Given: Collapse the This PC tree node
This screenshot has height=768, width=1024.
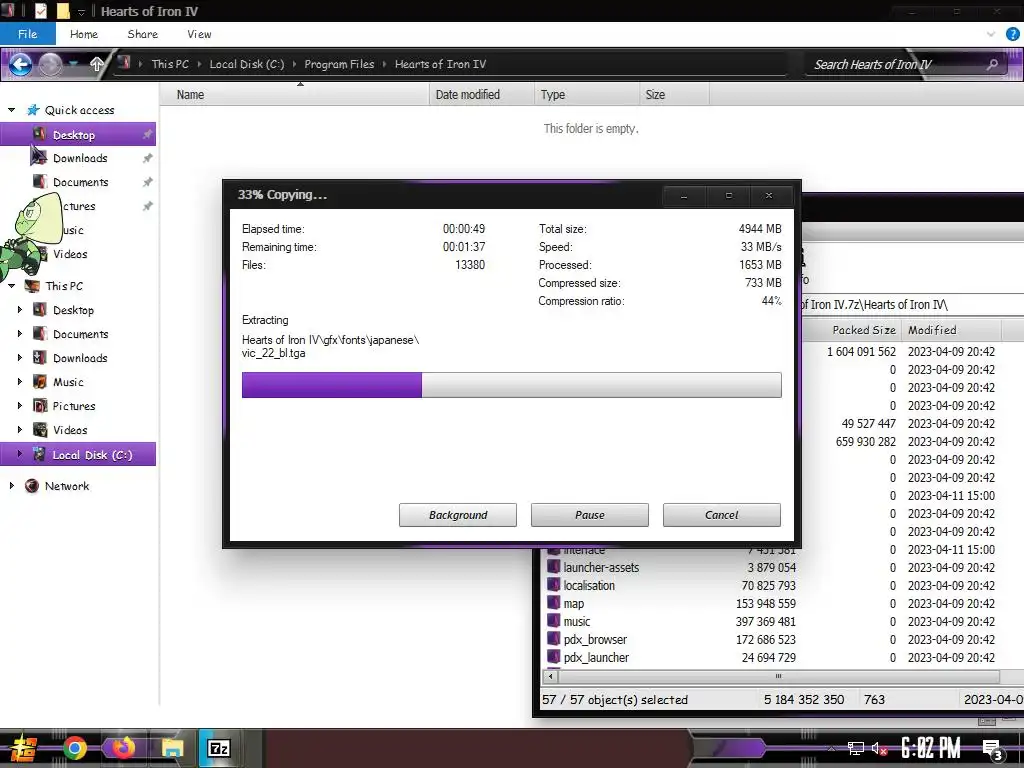Looking at the screenshot, I should pyautogui.click(x=11, y=285).
